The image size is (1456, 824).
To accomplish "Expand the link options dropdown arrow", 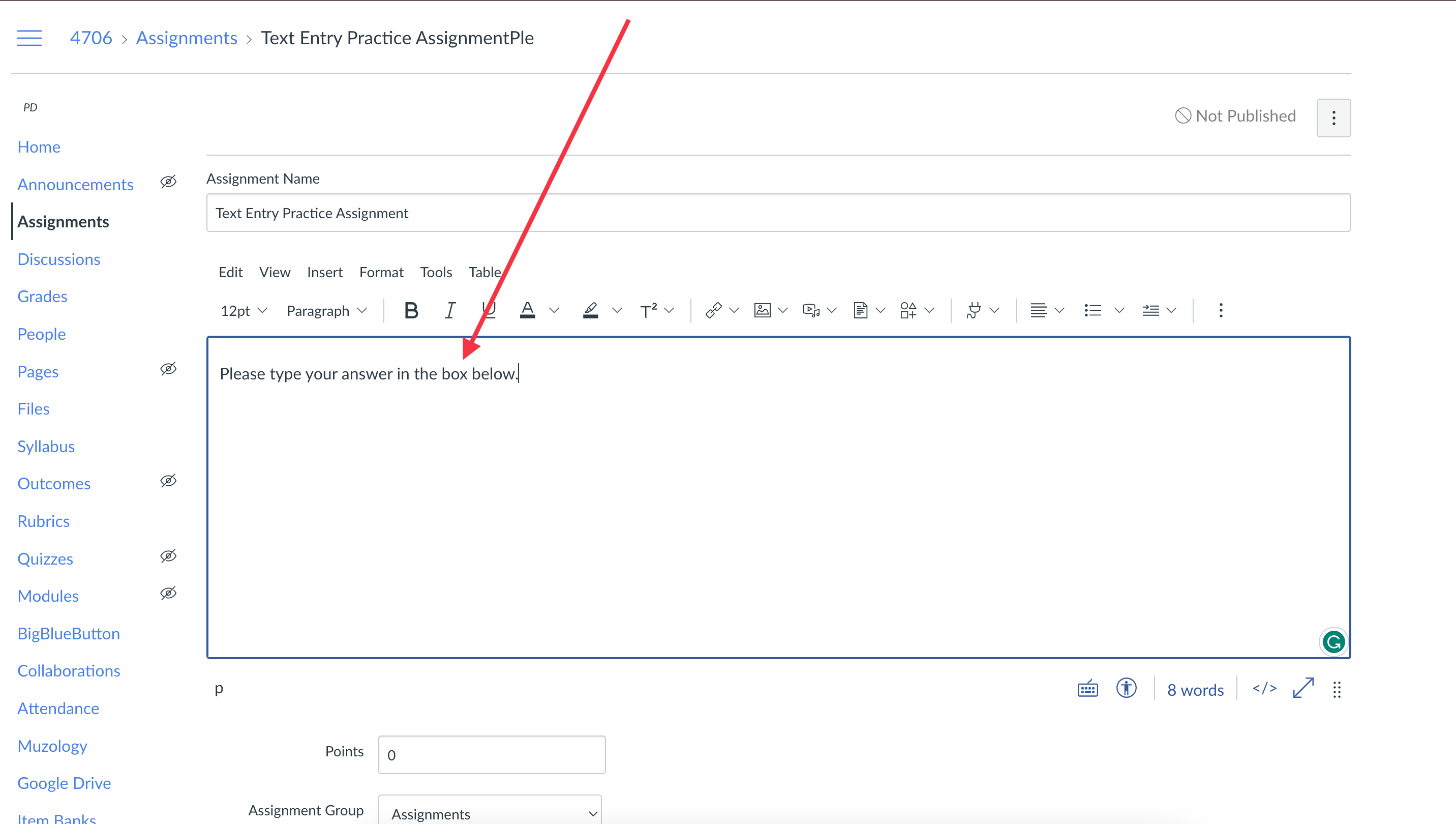I will click(x=734, y=310).
